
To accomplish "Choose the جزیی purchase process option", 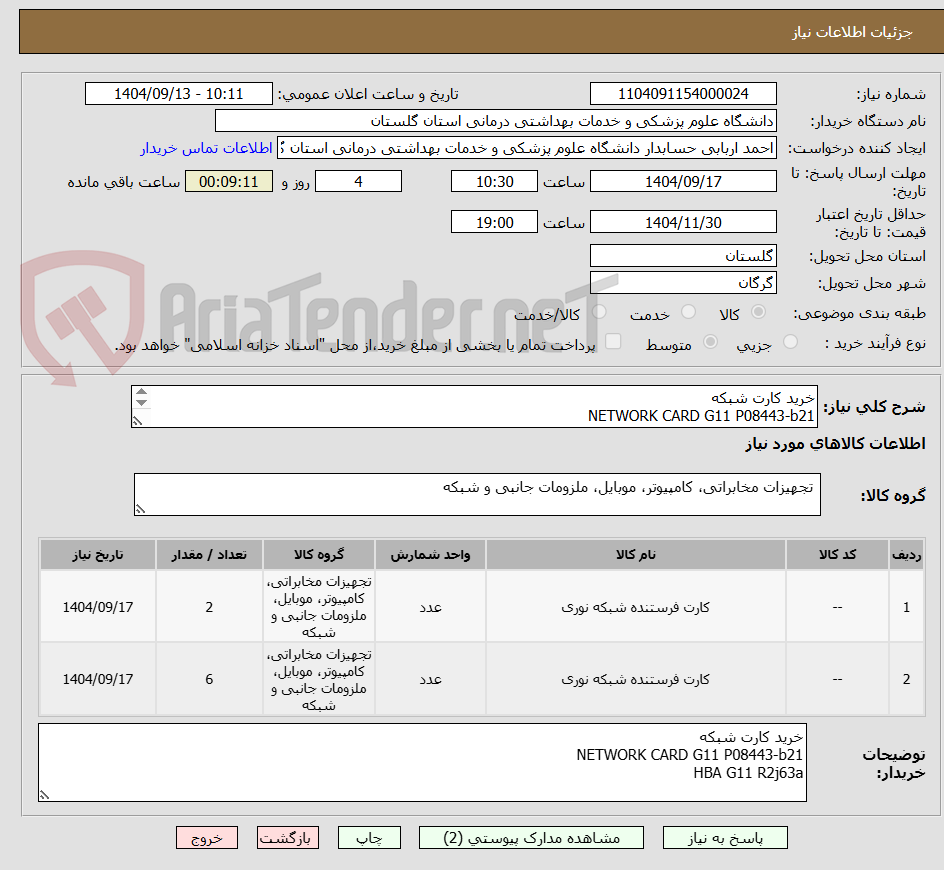I will pyautogui.click(x=790, y=342).
